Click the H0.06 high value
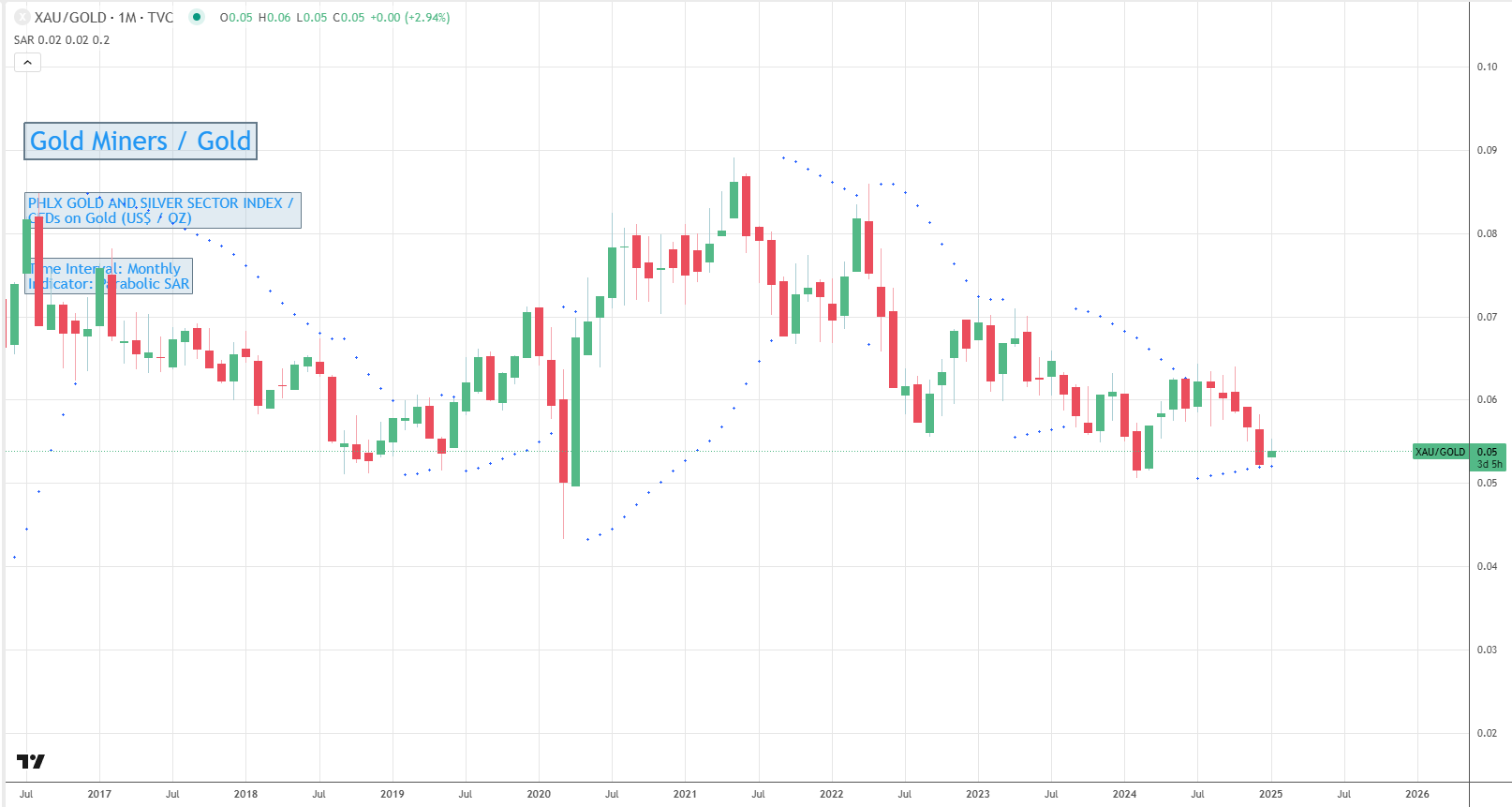Image resolution: width=1512 pixels, height=807 pixels. 274,17
